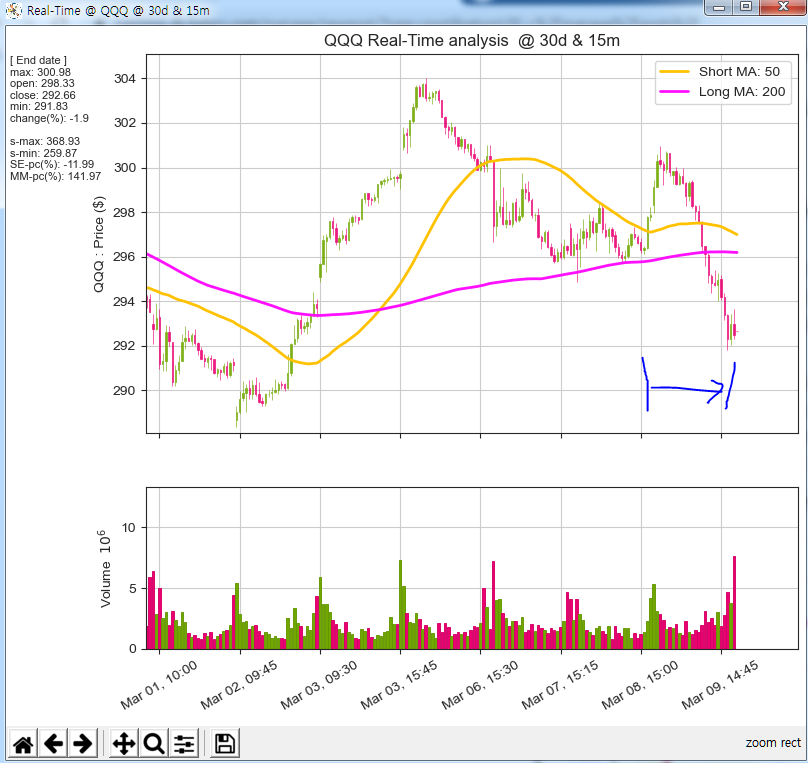Viewport: 808px width, 763px height.
Task: Click the '[ End date ]' heading
Action: [38, 60]
